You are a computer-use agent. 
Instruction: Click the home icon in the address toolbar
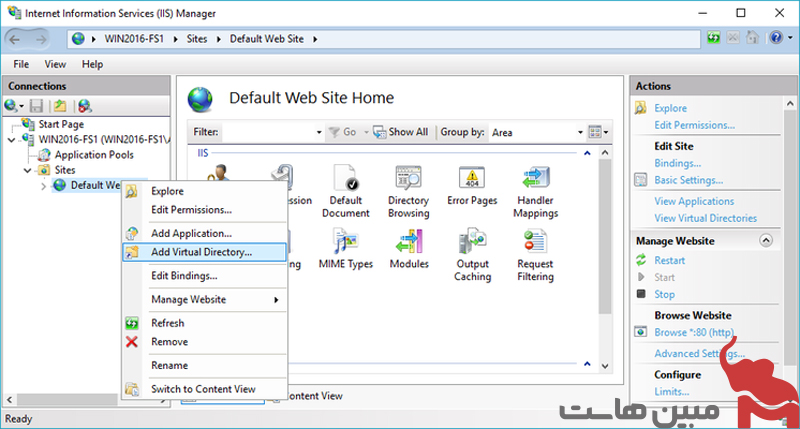point(753,37)
